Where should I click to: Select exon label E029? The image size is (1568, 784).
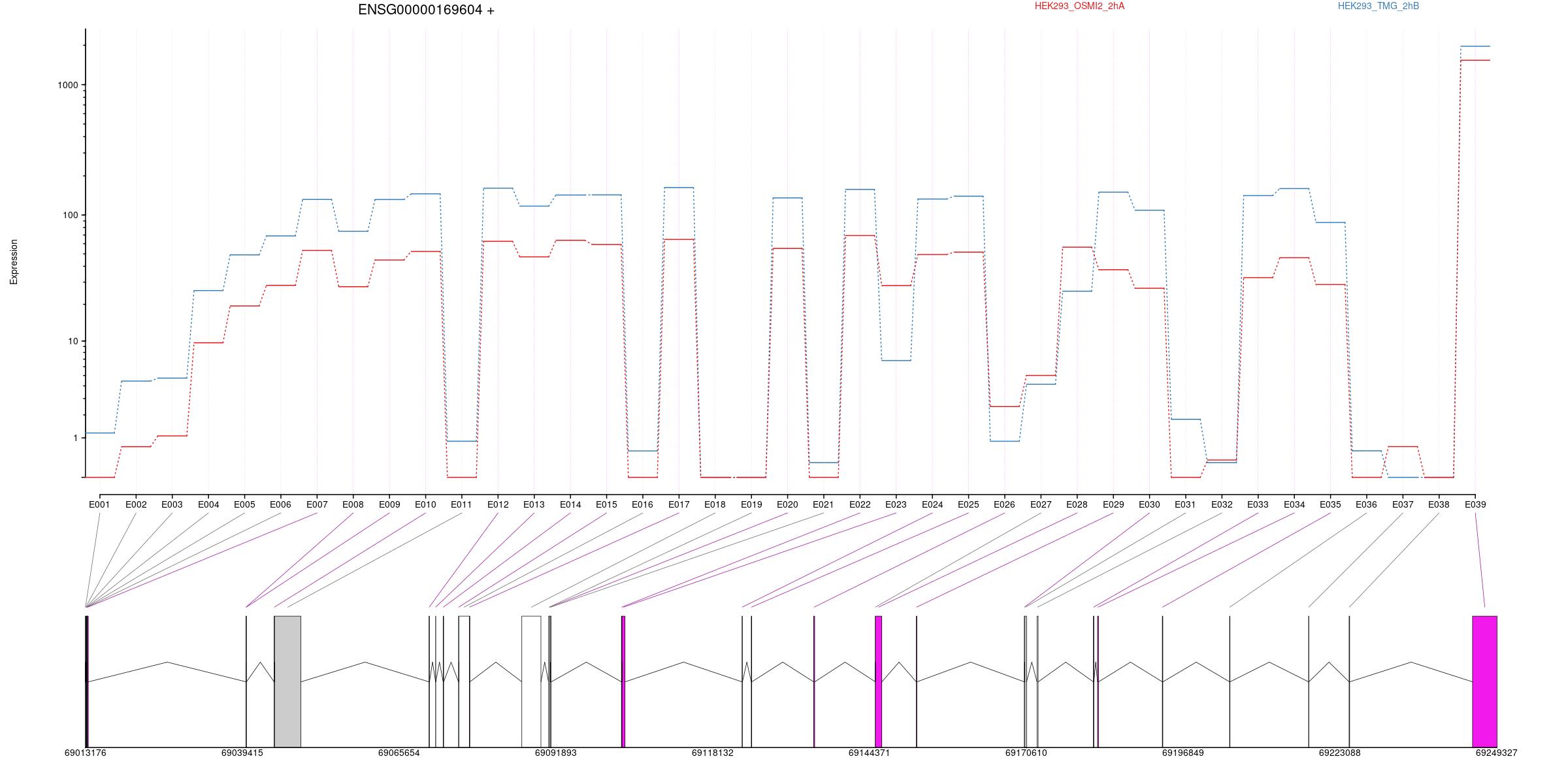tap(1113, 504)
